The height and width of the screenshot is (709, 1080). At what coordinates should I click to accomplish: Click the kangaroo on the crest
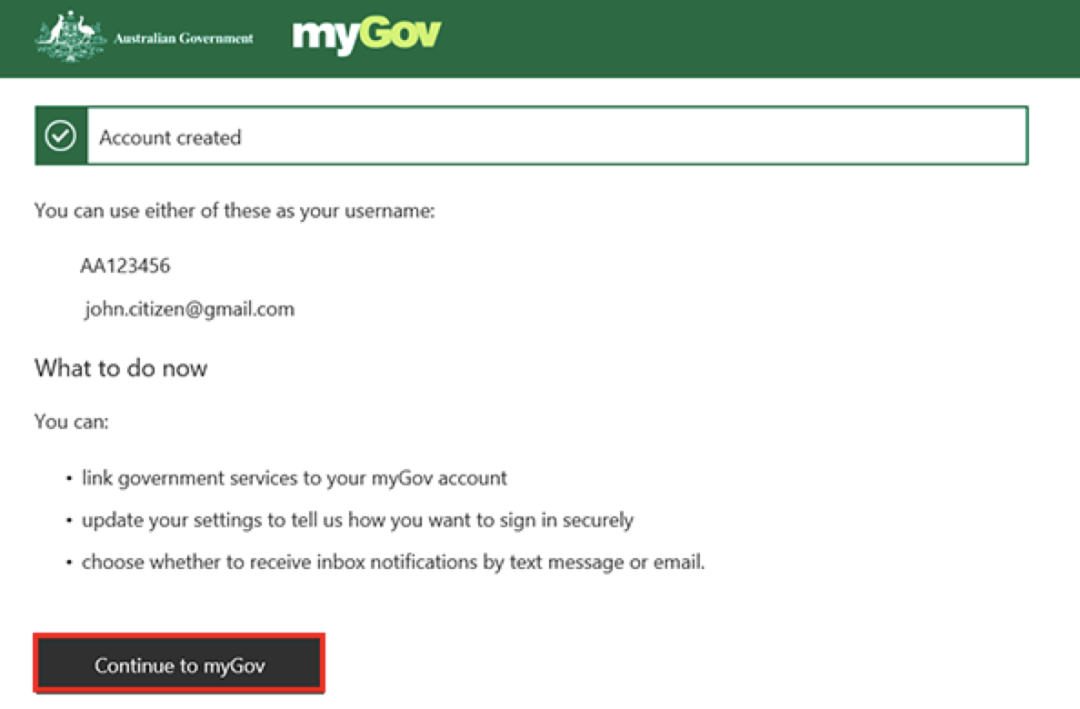pos(52,30)
